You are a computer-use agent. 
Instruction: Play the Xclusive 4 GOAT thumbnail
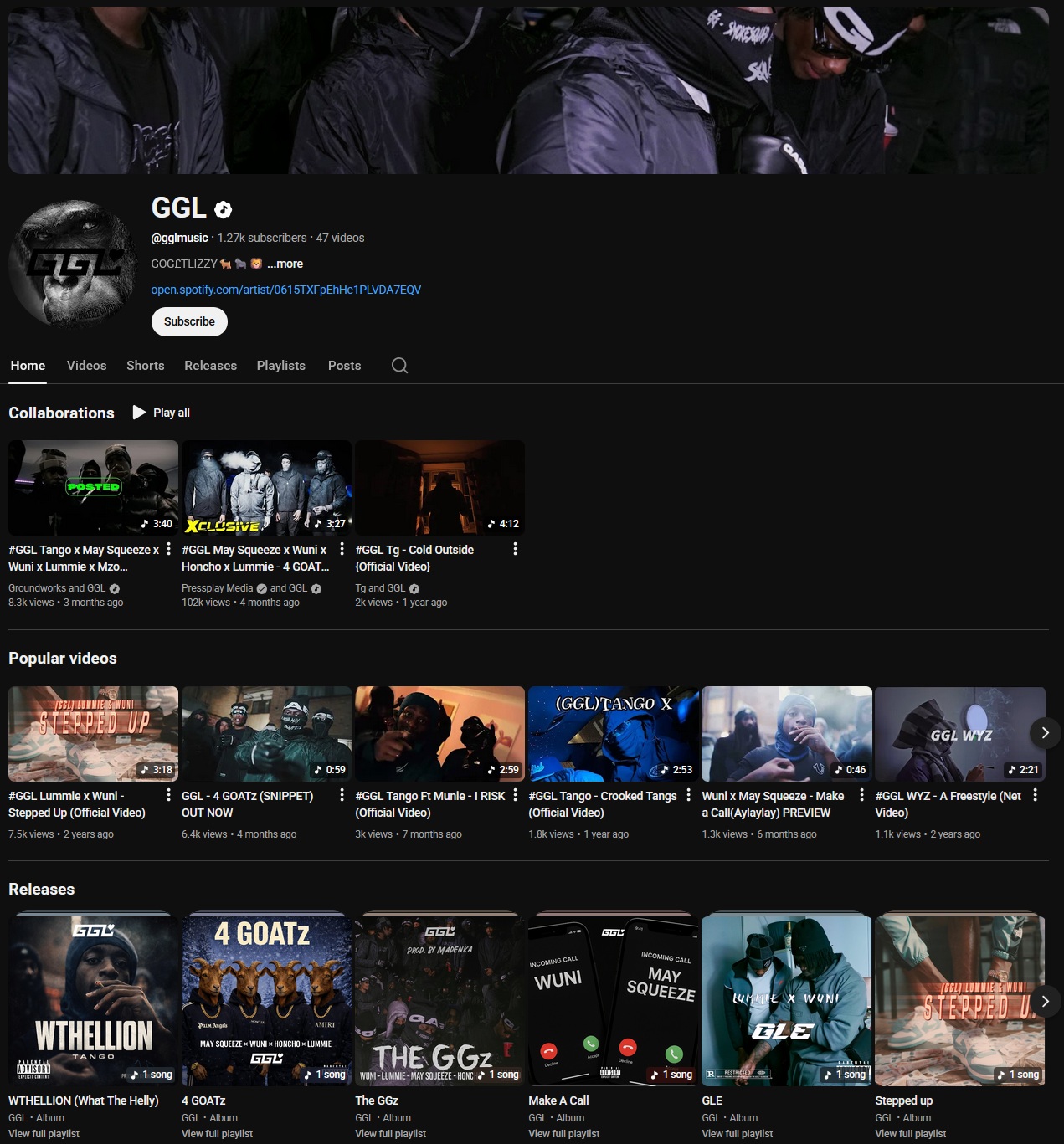(x=266, y=488)
